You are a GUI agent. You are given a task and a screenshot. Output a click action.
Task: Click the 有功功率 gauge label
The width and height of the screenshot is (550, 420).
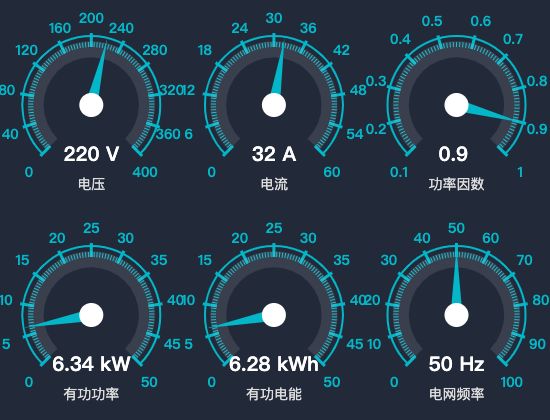(91, 394)
